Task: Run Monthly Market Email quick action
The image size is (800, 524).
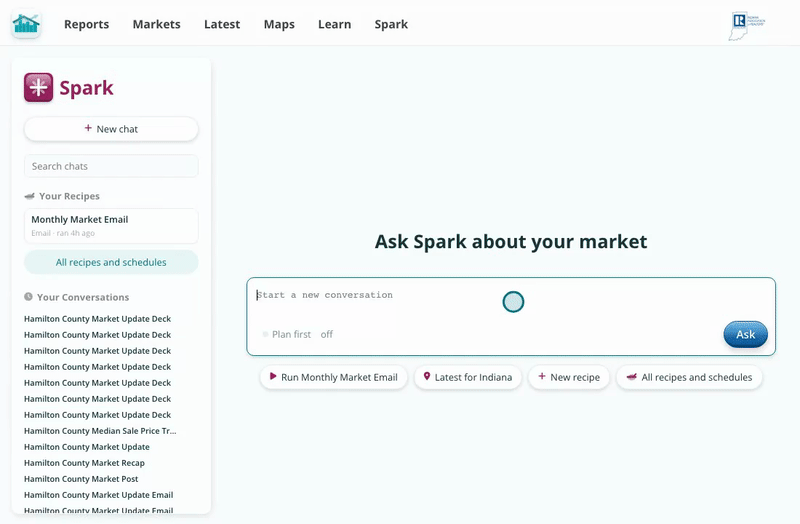Action: (334, 377)
